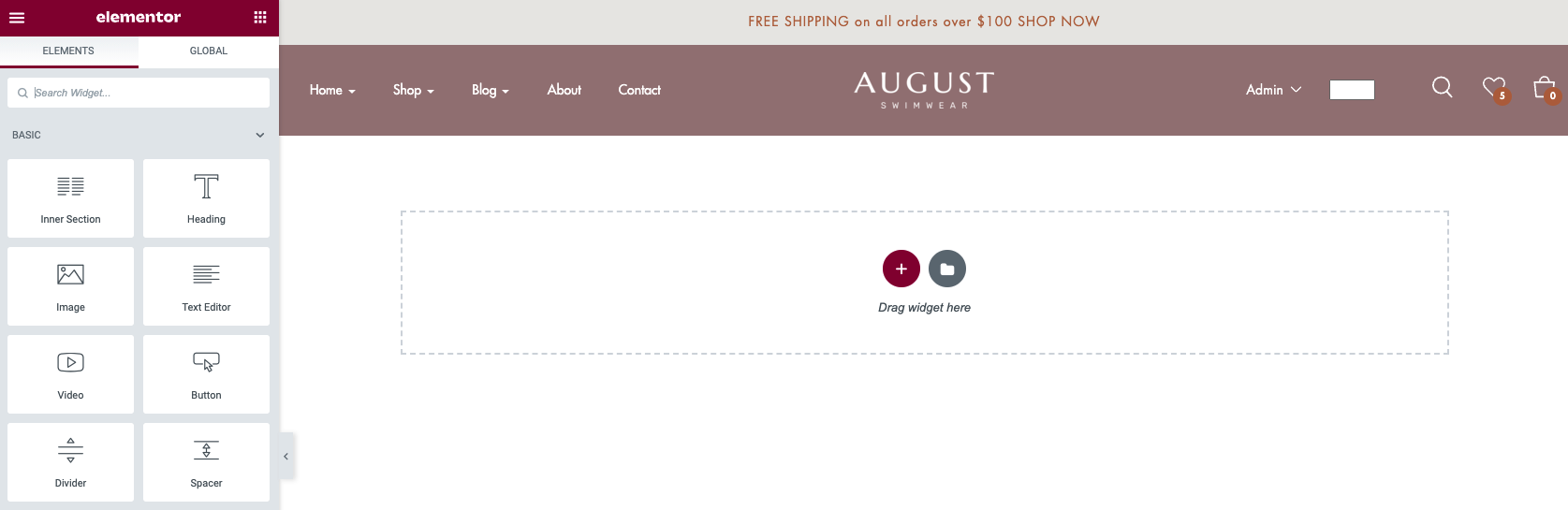Select the Heading widget

[x=206, y=198]
